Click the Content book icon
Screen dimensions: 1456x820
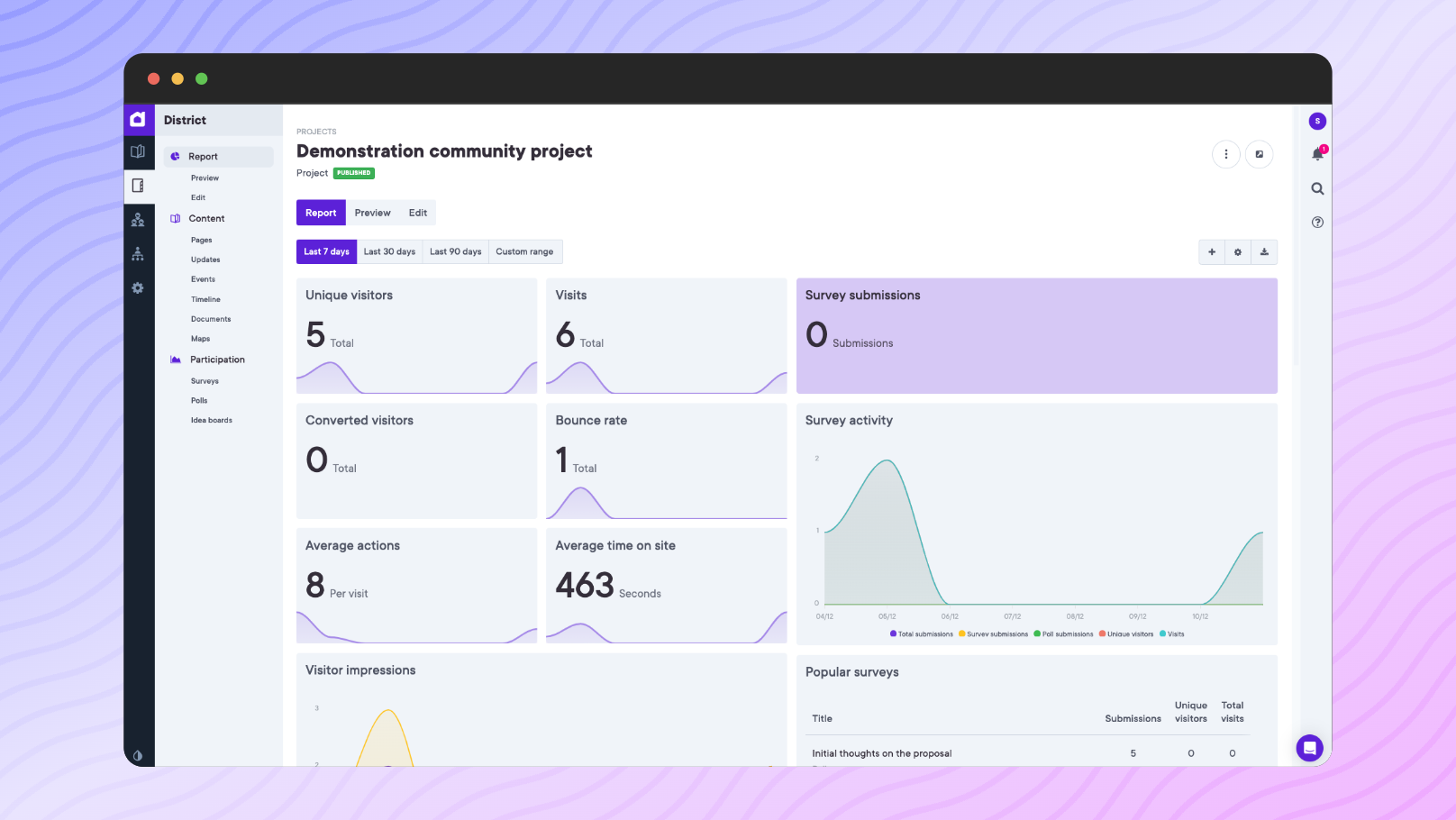tap(175, 219)
